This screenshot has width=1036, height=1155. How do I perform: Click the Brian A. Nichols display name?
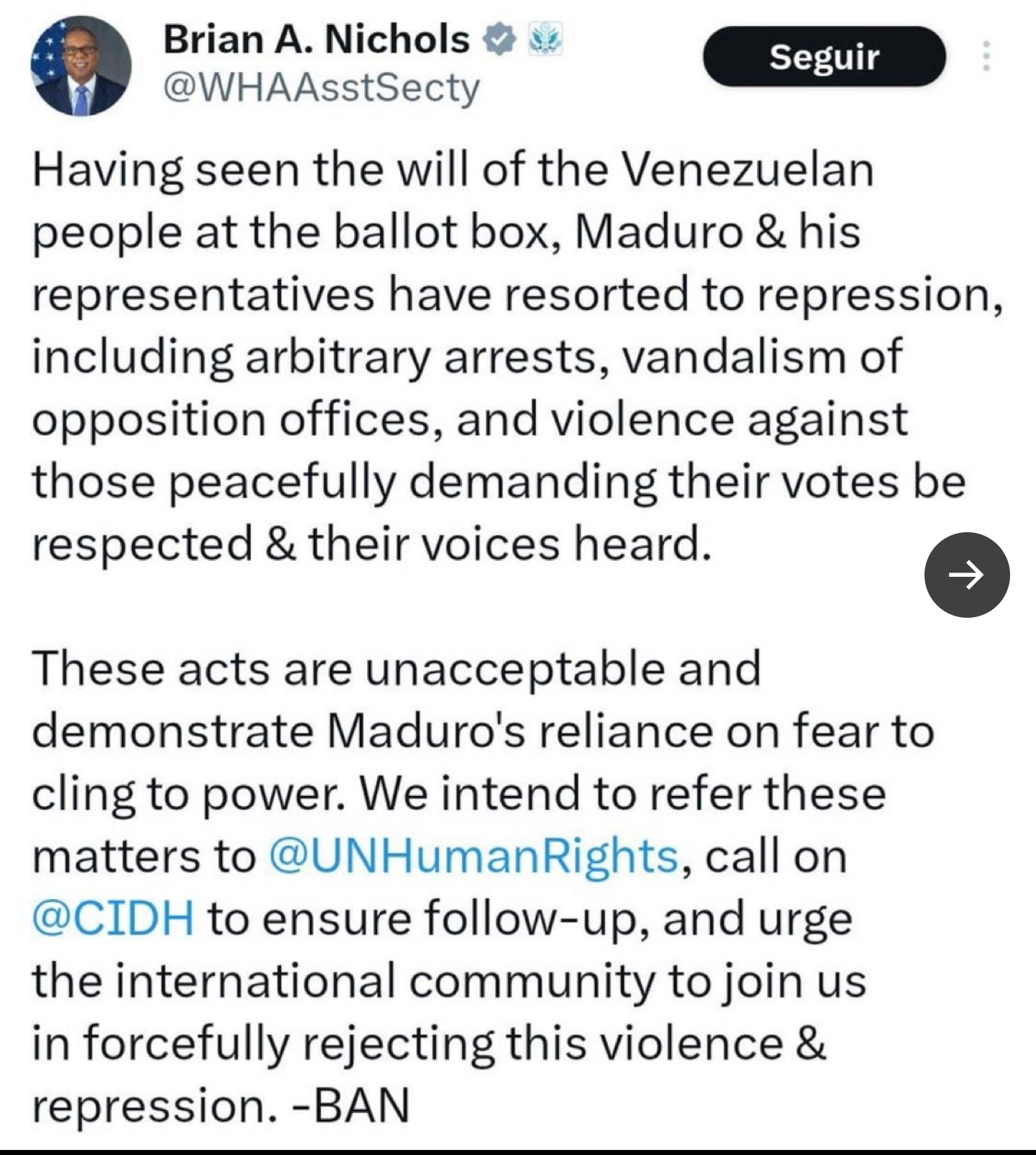tap(317, 40)
